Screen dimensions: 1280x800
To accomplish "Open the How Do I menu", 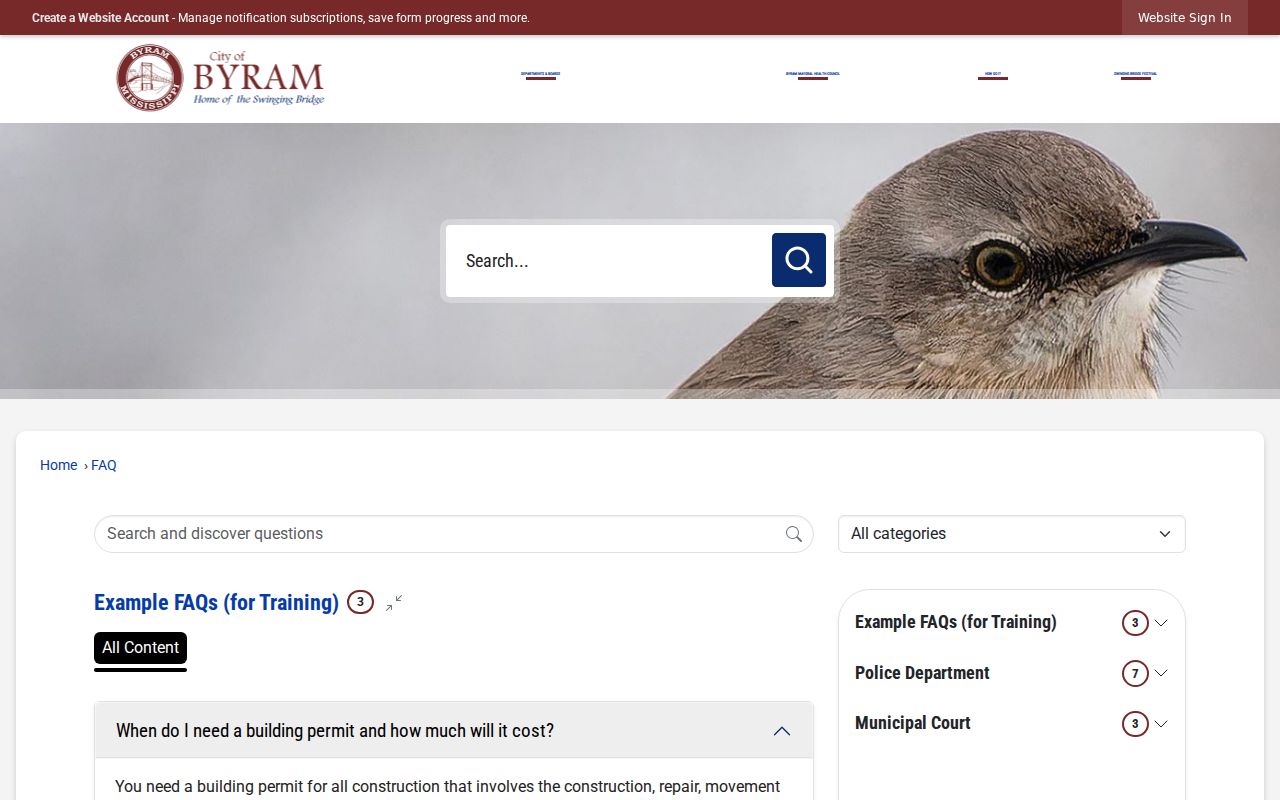I will point(993,74).
